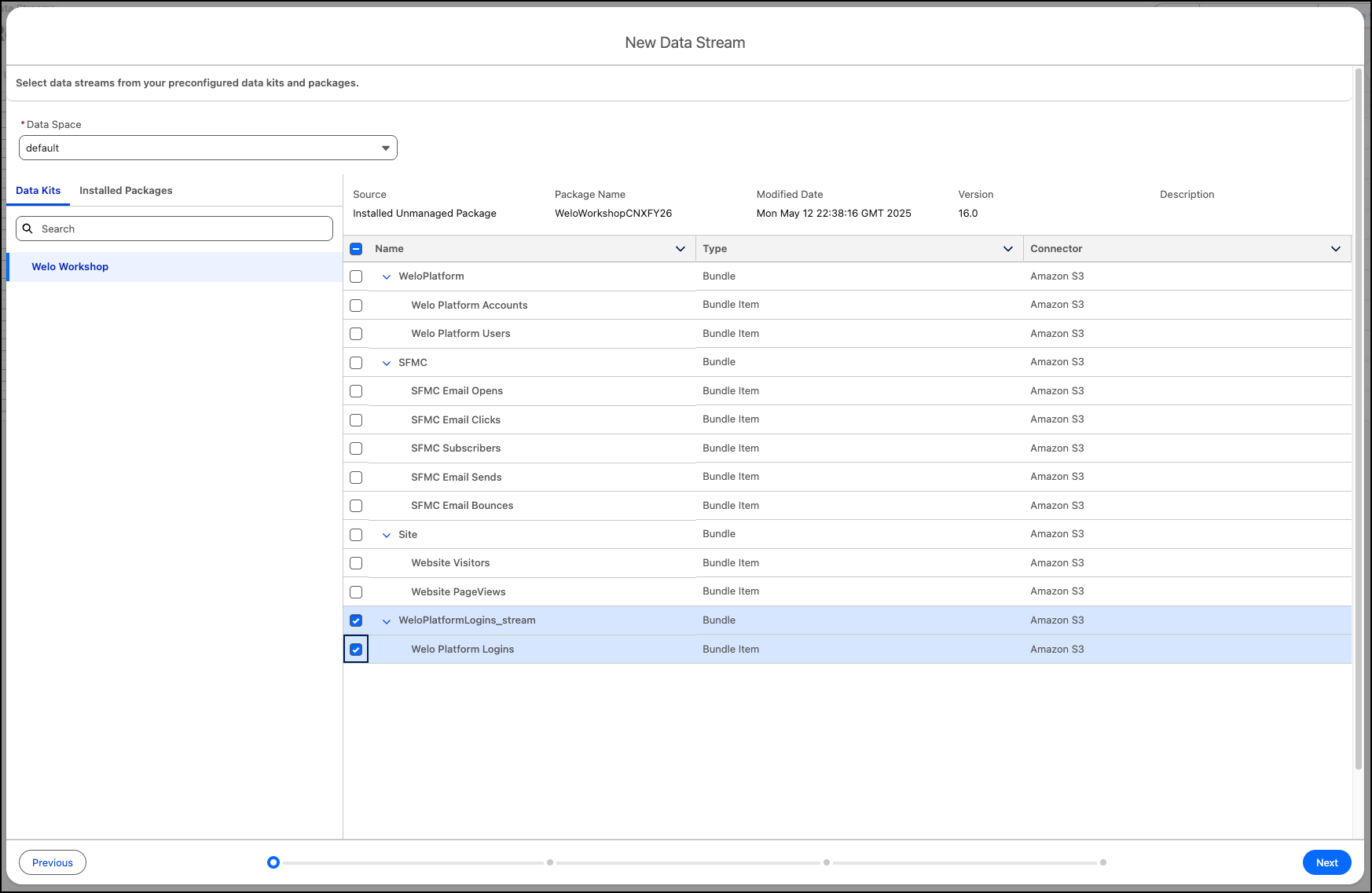Toggle the select-all header checkbox
The width and height of the screenshot is (1372, 893).
point(356,249)
